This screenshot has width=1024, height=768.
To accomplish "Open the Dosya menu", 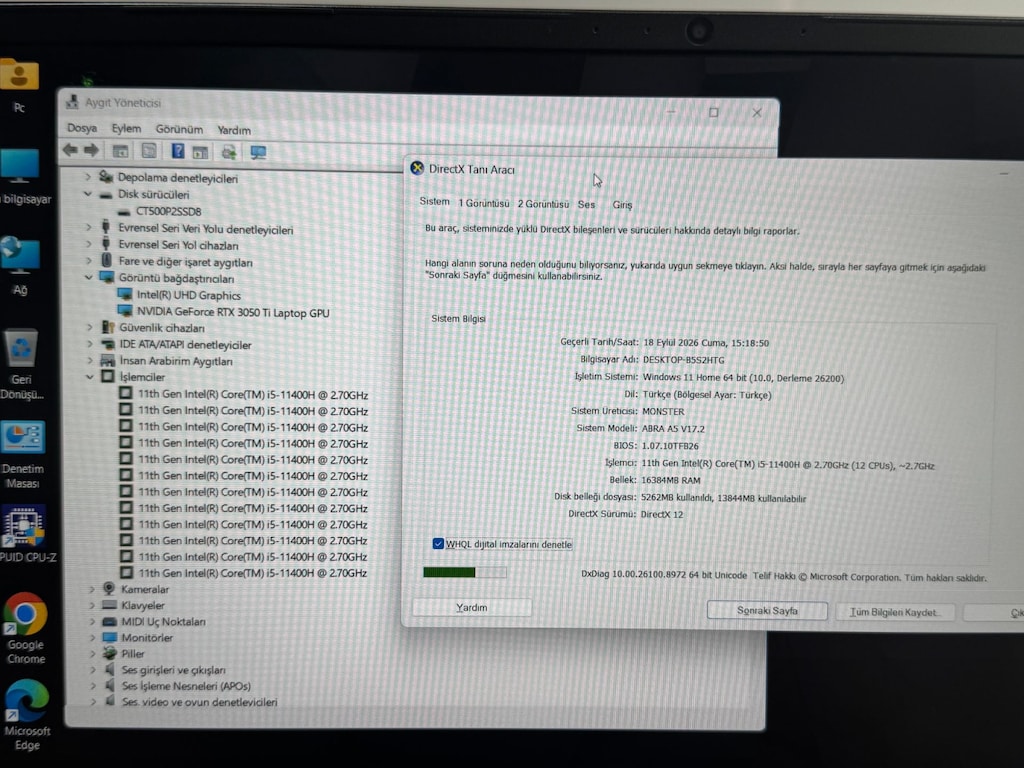I will tap(82, 128).
